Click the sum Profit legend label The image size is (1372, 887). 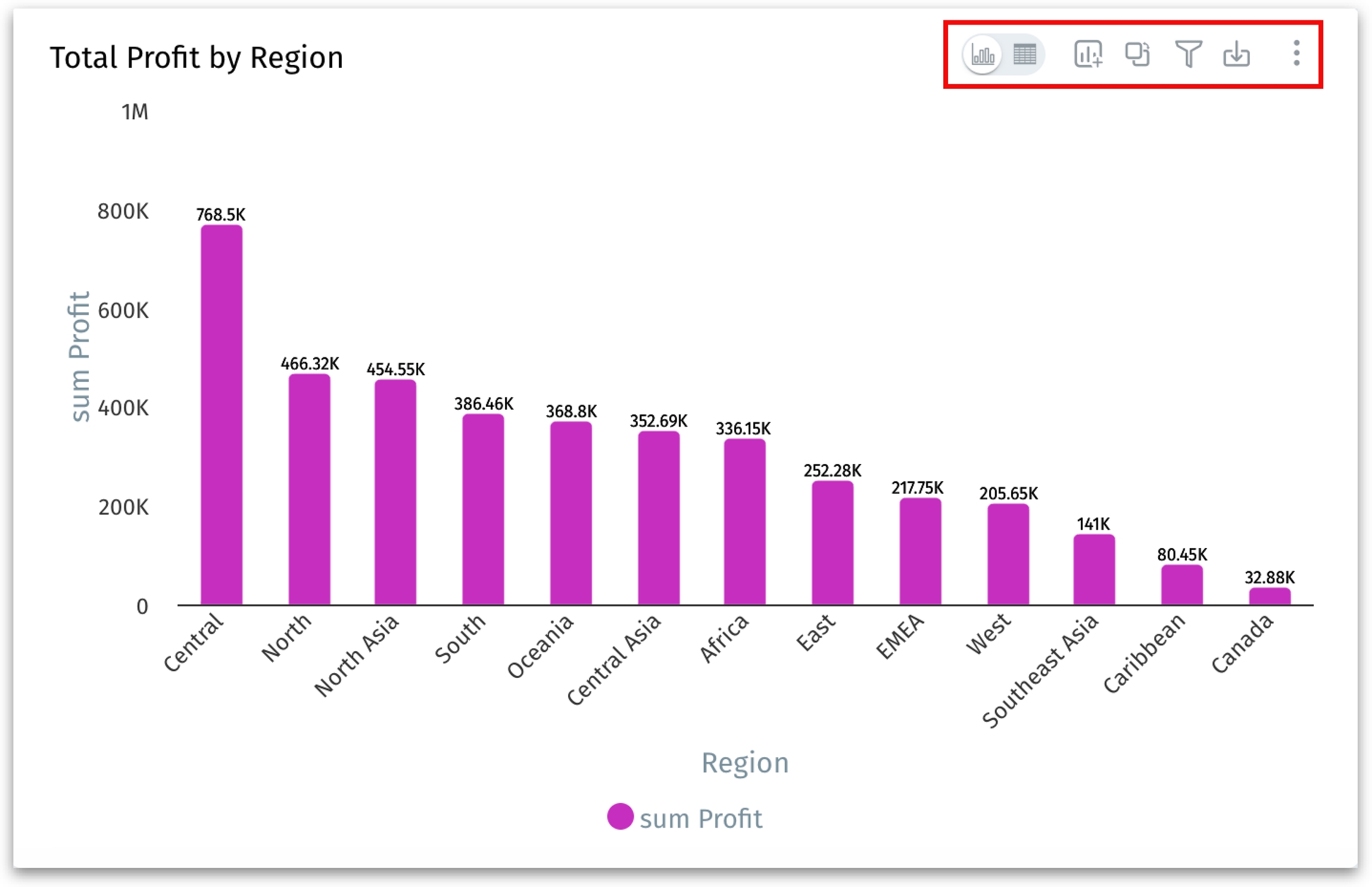point(701,818)
